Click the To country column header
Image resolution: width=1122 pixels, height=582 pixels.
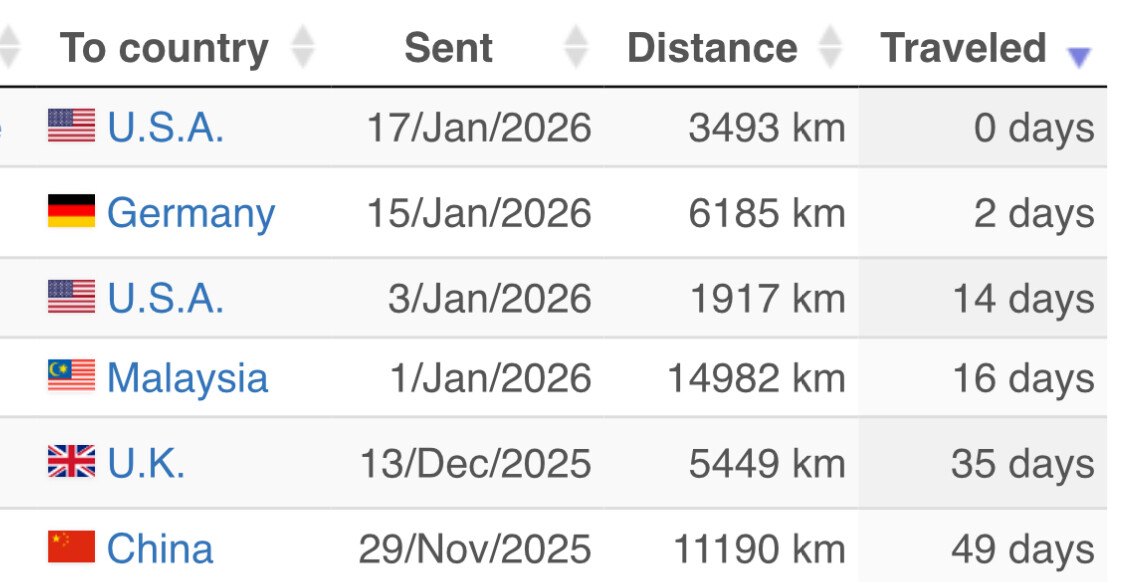tap(164, 48)
